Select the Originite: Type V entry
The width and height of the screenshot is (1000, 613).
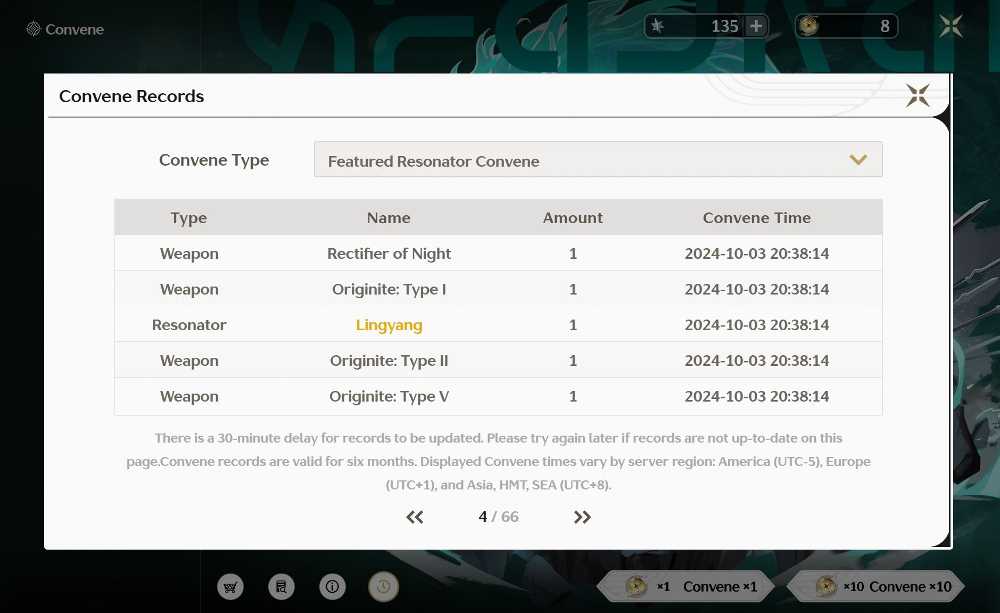[x=389, y=396]
